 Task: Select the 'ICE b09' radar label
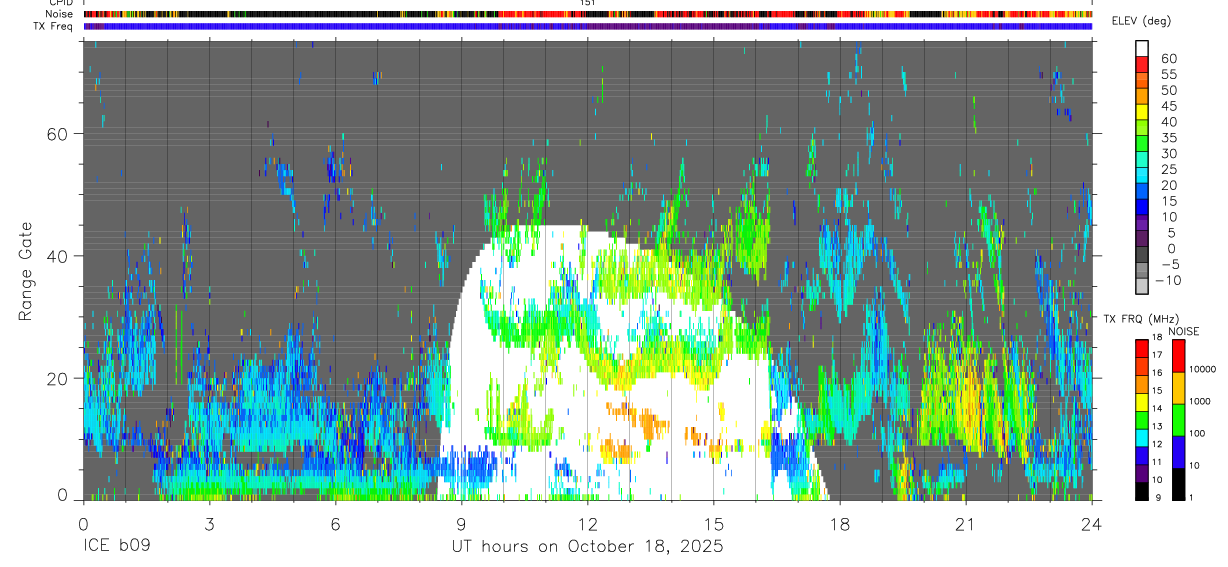pos(116,547)
